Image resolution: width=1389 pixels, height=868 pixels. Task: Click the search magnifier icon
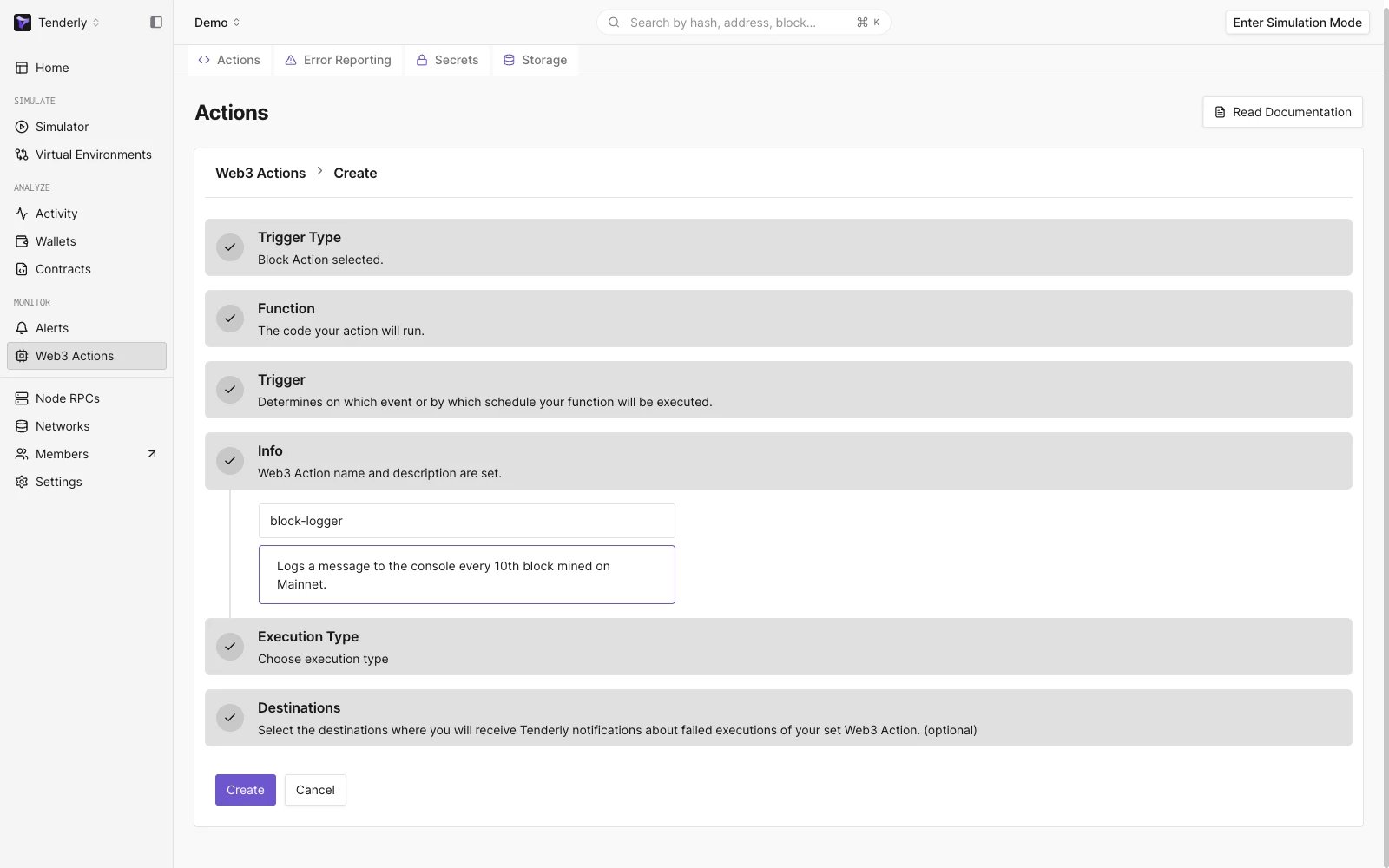coord(614,23)
